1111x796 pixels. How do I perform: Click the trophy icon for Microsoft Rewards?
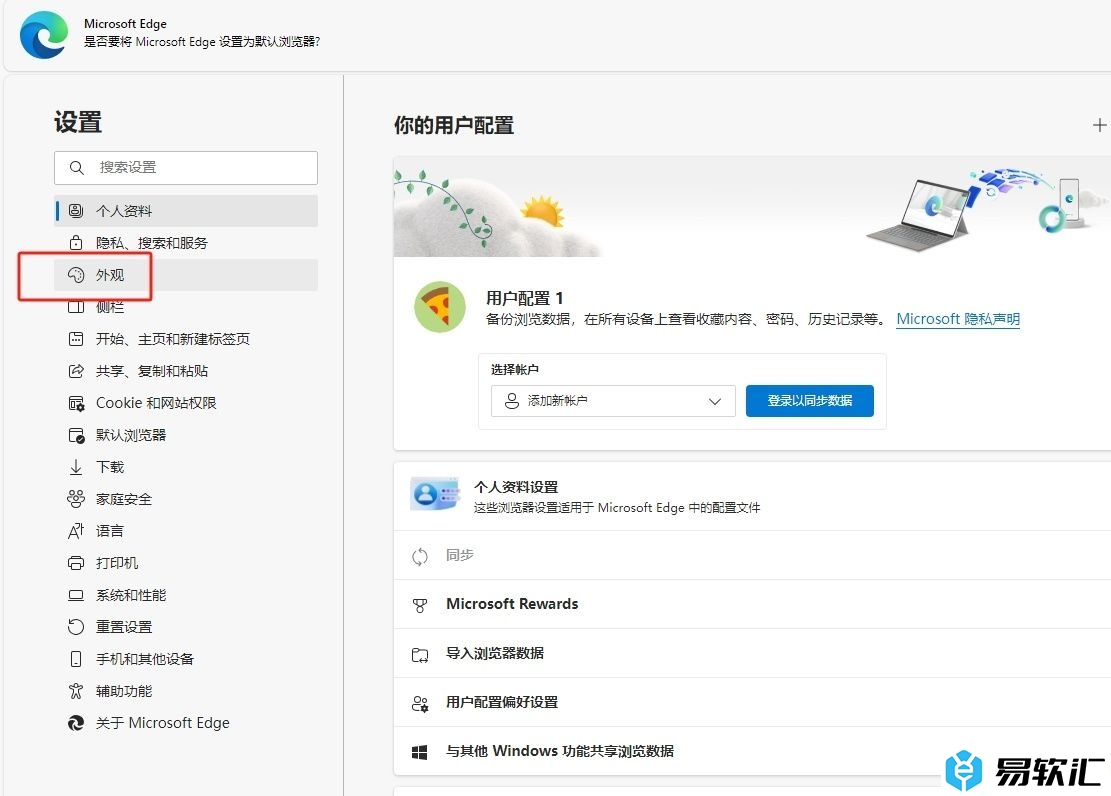tap(420, 605)
